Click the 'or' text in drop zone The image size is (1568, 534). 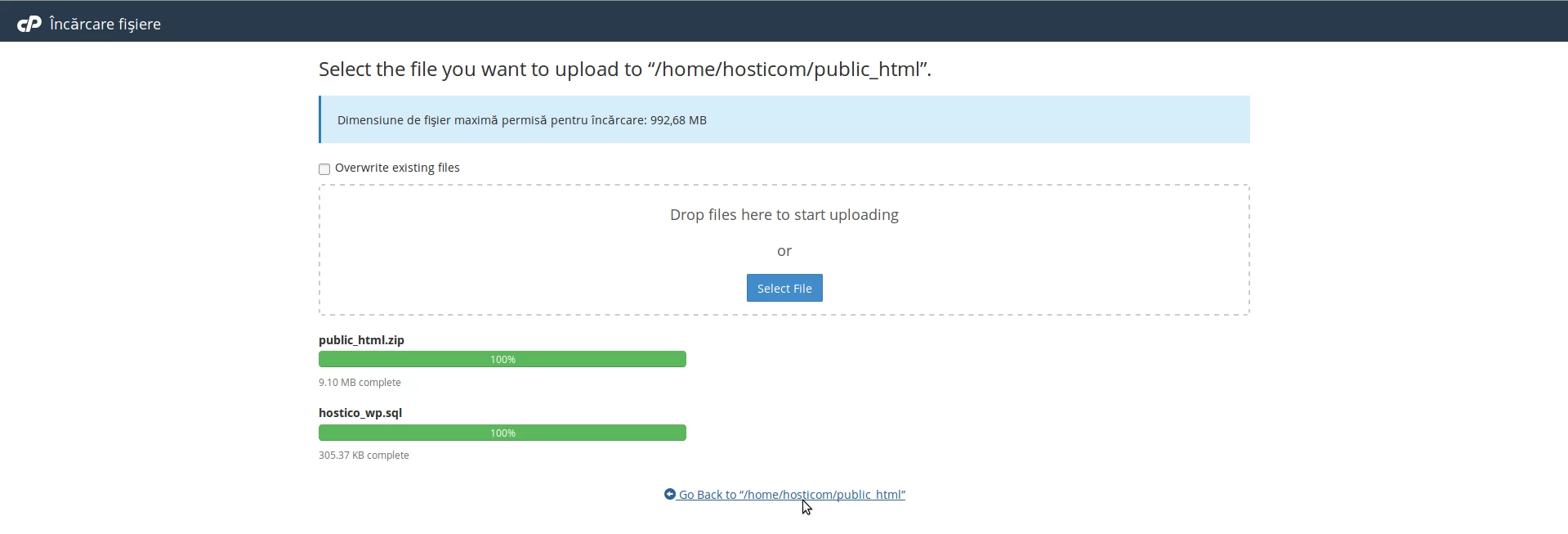tap(784, 251)
